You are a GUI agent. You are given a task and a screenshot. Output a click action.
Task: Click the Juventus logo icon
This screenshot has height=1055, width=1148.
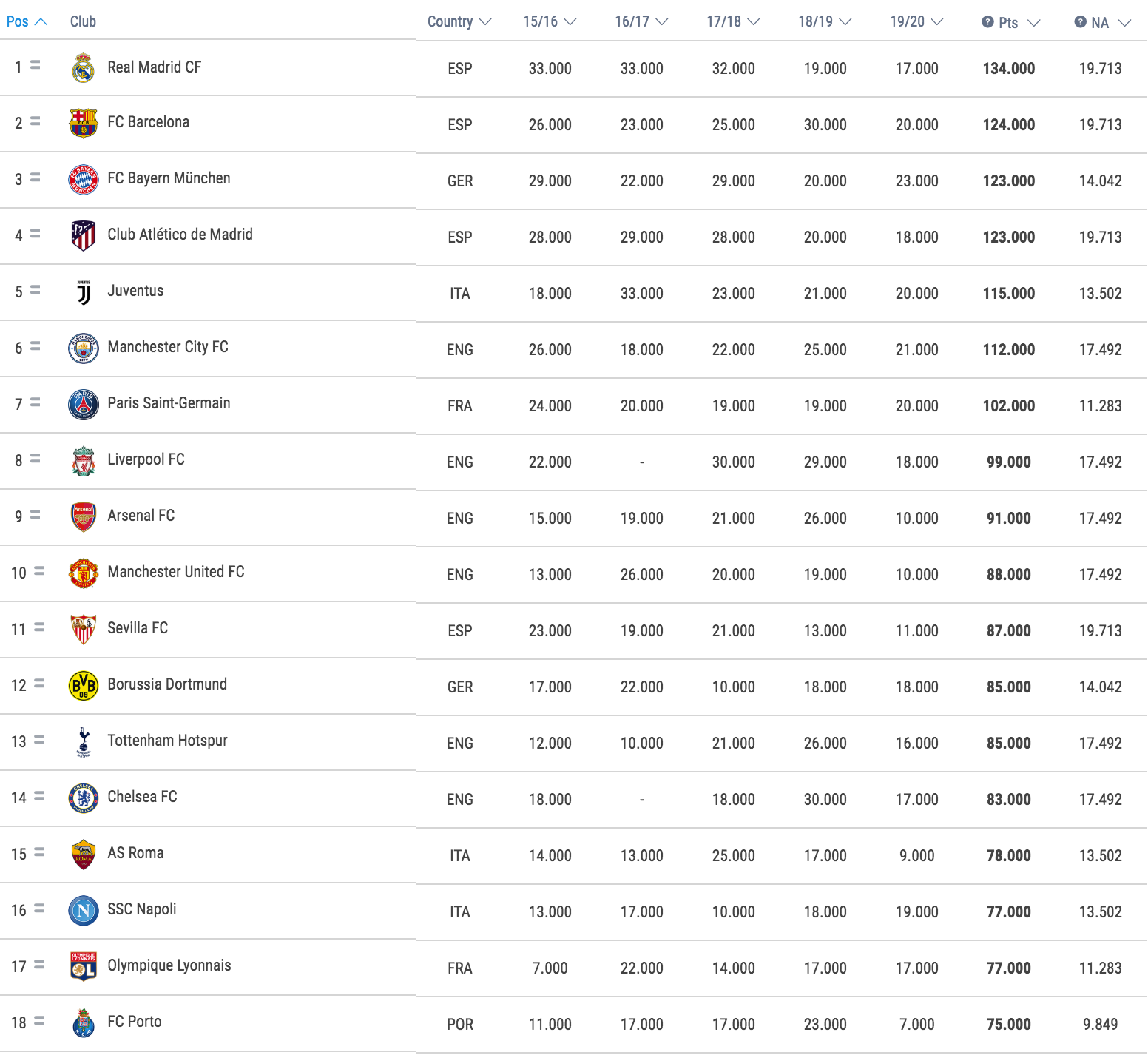coord(84,292)
